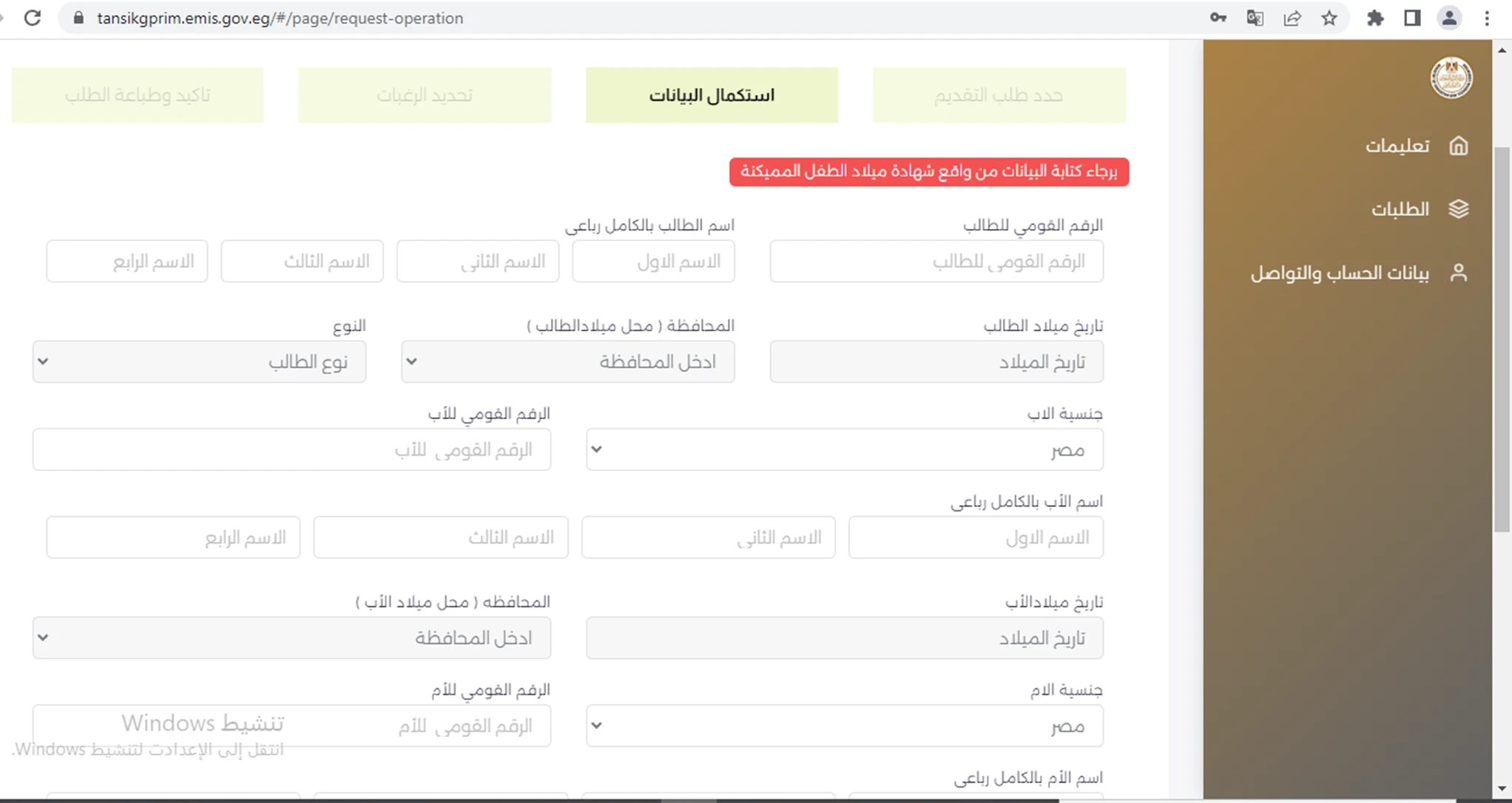The height and width of the screenshot is (803, 1512).
Task: Open بيانات الحساب والتواصل in the sidebar
Action: [1340, 273]
